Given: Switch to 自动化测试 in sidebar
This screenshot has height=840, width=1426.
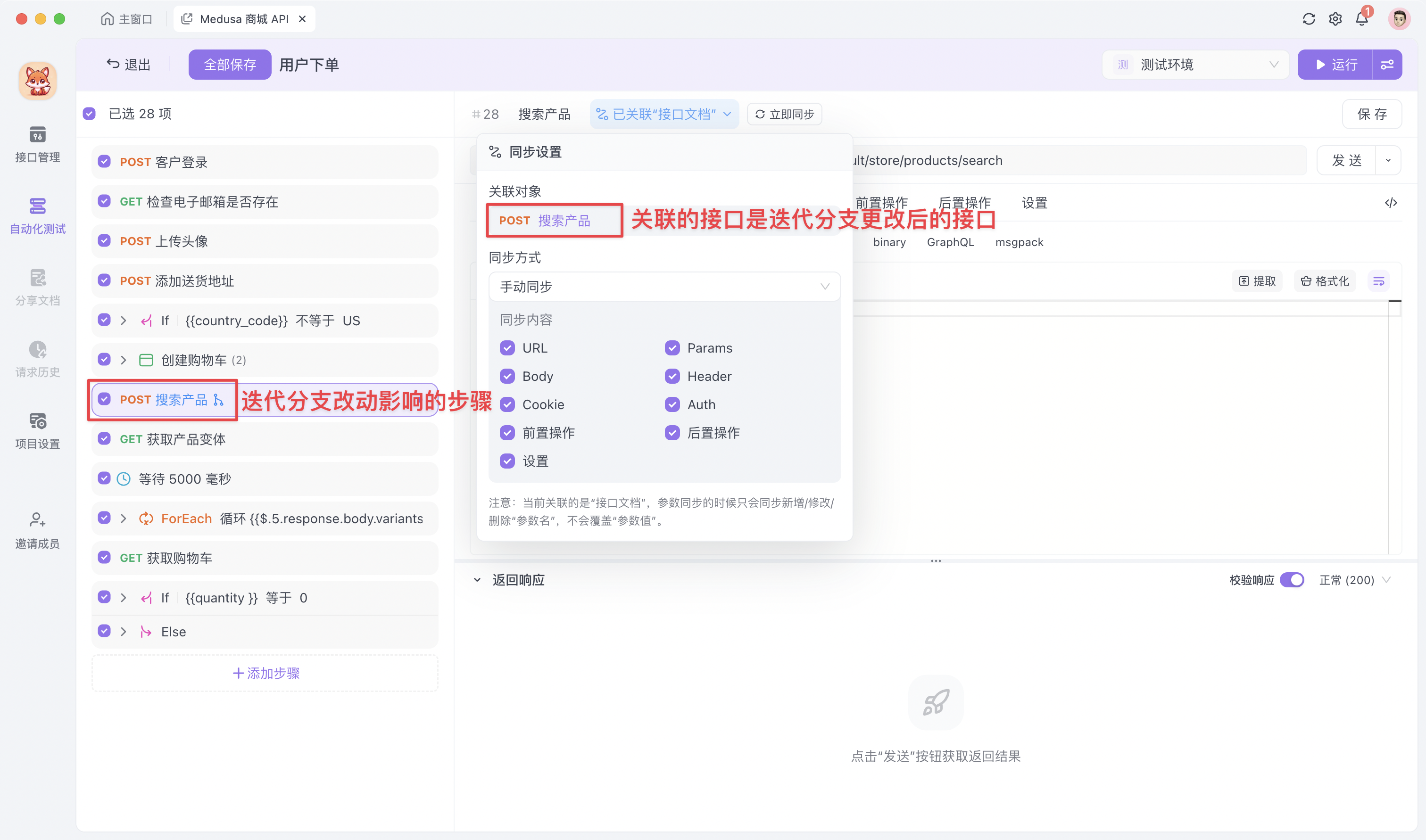Looking at the screenshot, I should 37,217.
